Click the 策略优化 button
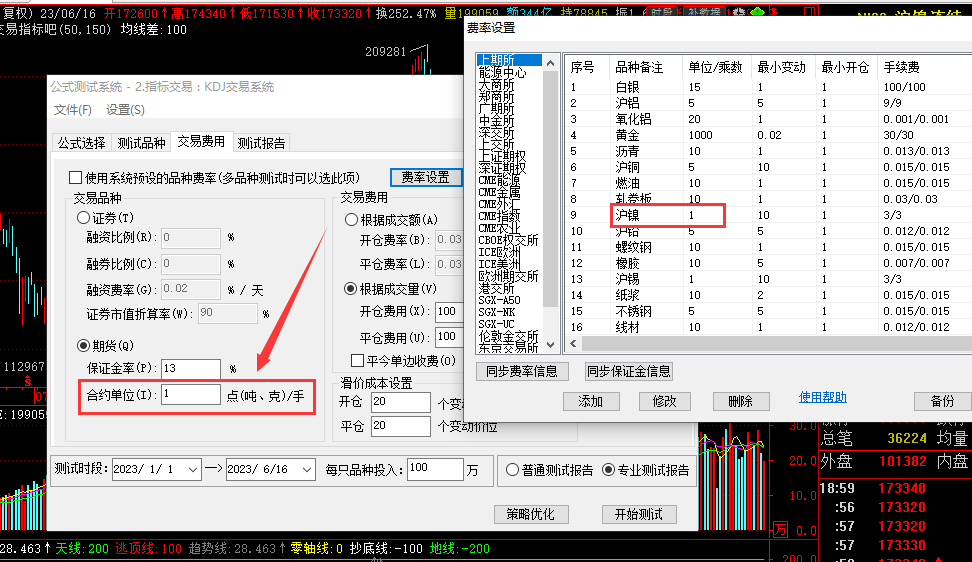Screen dimensions: 972x562 (531, 514)
